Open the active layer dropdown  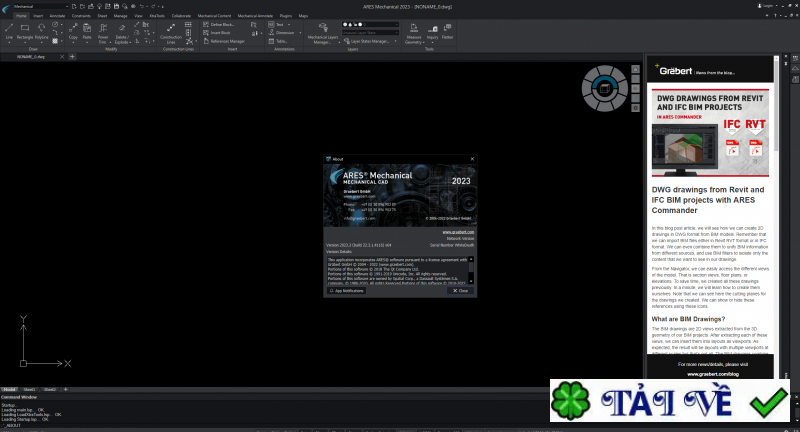click(370, 24)
